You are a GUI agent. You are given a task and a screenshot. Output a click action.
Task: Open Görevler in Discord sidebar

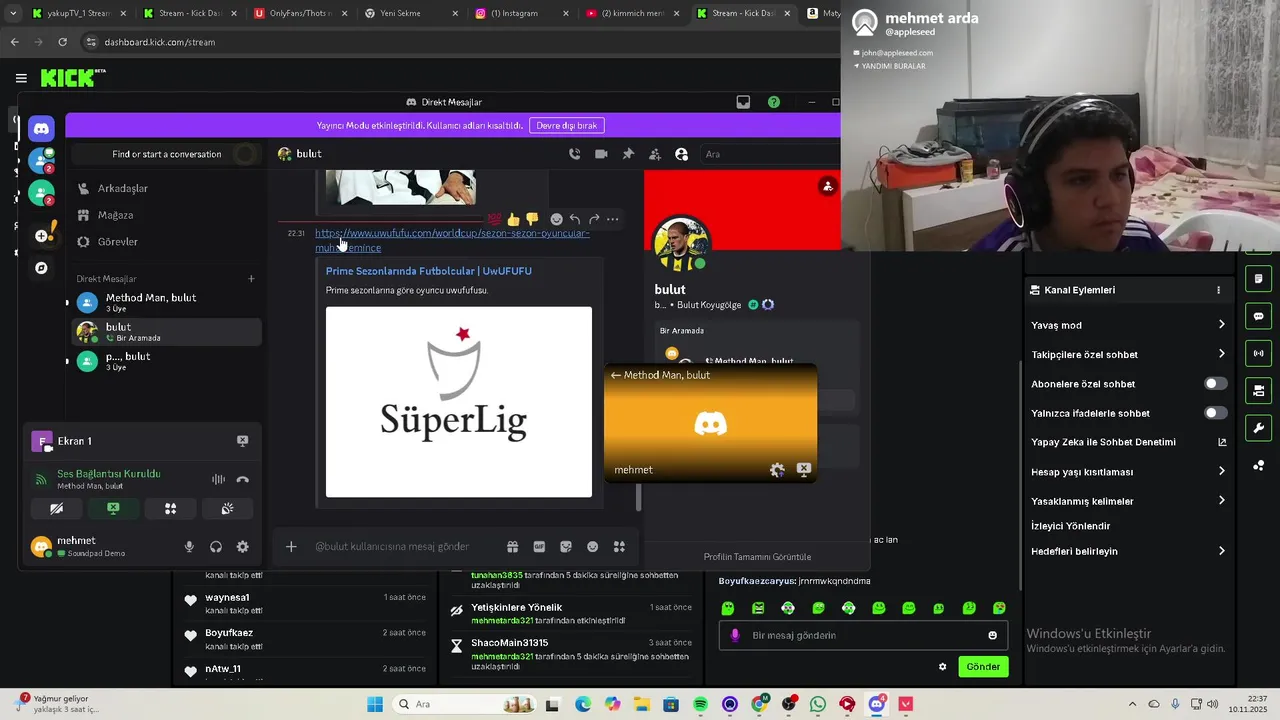pyautogui.click(x=167, y=242)
